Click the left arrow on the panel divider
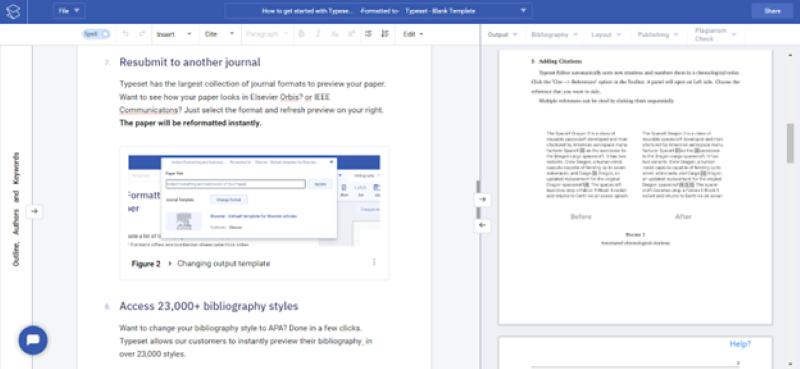800x369 pixels. [483, 225]
